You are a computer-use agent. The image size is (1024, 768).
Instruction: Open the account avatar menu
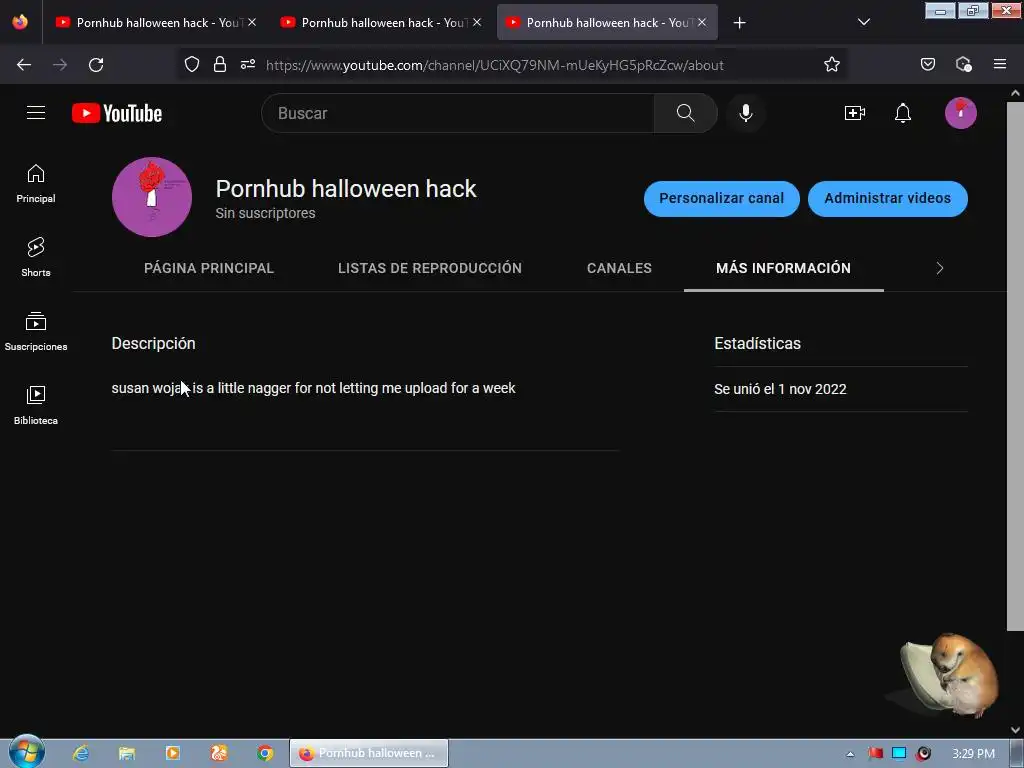click(961, 113)
